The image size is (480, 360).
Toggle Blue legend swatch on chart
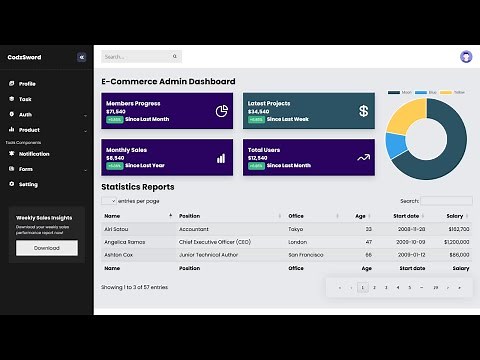[x=421, y=92]
